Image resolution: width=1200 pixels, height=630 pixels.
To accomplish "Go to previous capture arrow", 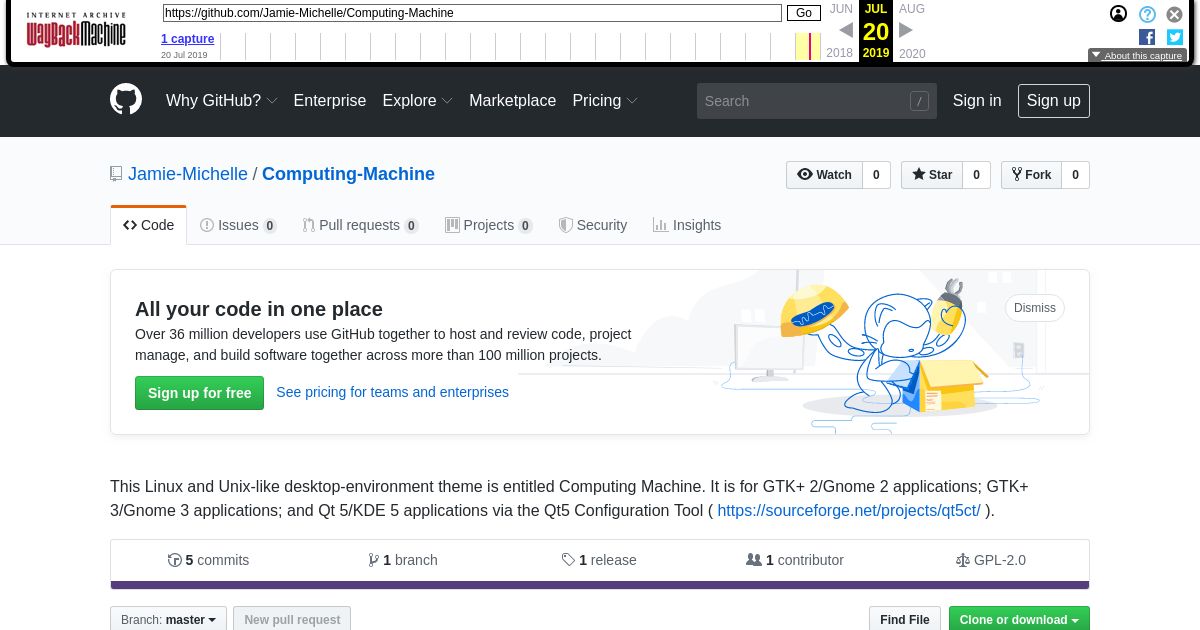I will (x=846, y=30).
